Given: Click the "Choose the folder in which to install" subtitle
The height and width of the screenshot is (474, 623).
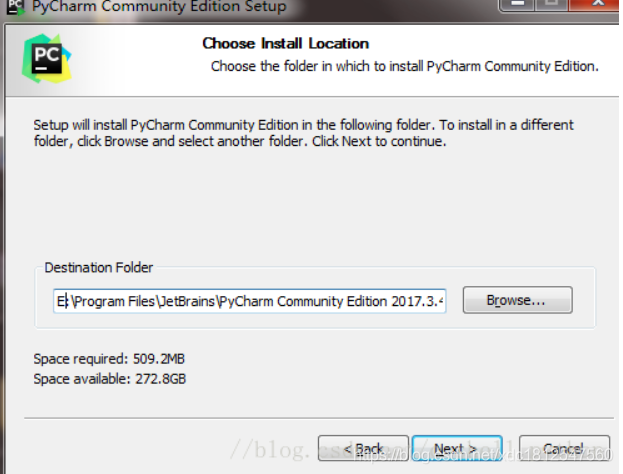Looking at the screenshot, I should click(404, 66).
